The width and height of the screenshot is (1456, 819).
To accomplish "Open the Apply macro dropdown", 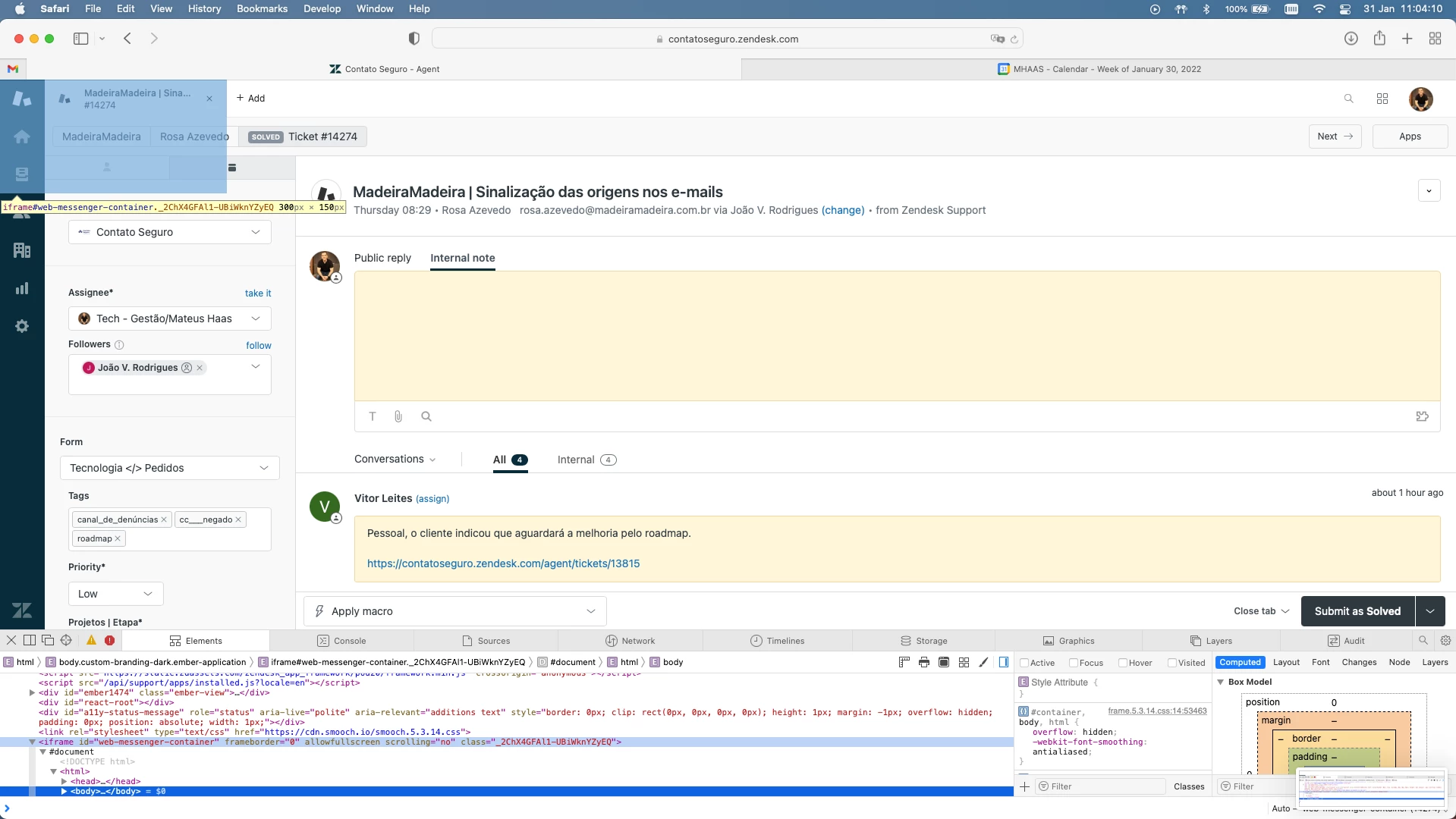I will click(x=455, y=611).
